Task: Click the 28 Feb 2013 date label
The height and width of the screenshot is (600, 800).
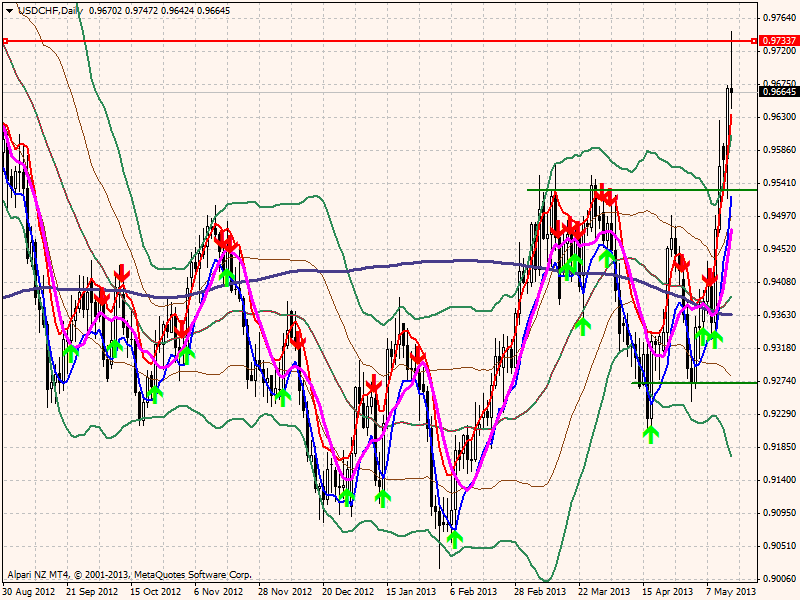Action: point(540,592)
